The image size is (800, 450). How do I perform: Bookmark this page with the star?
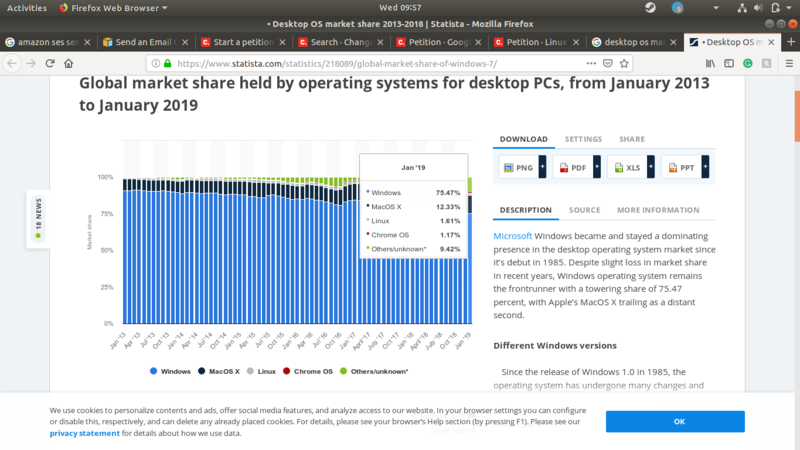624,64
